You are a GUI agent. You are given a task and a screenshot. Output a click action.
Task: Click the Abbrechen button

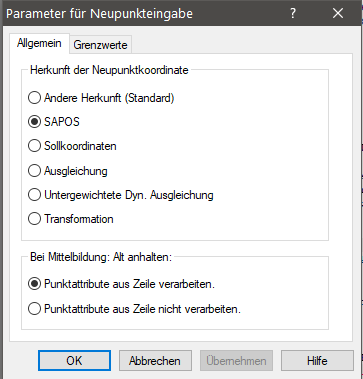pos(155,361)
